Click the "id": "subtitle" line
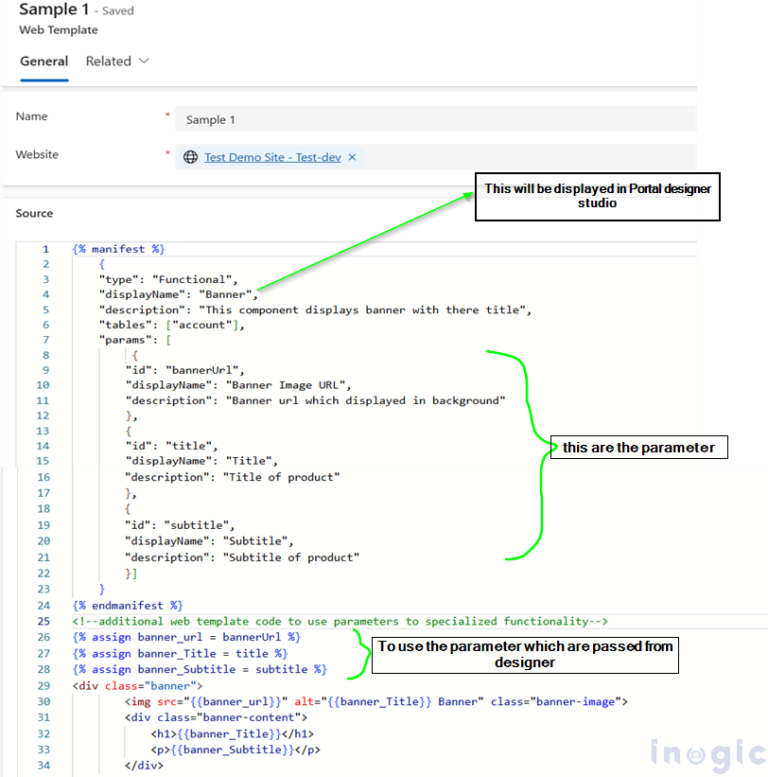Viewport: 768px width, 777px height. tap(179, 525)
